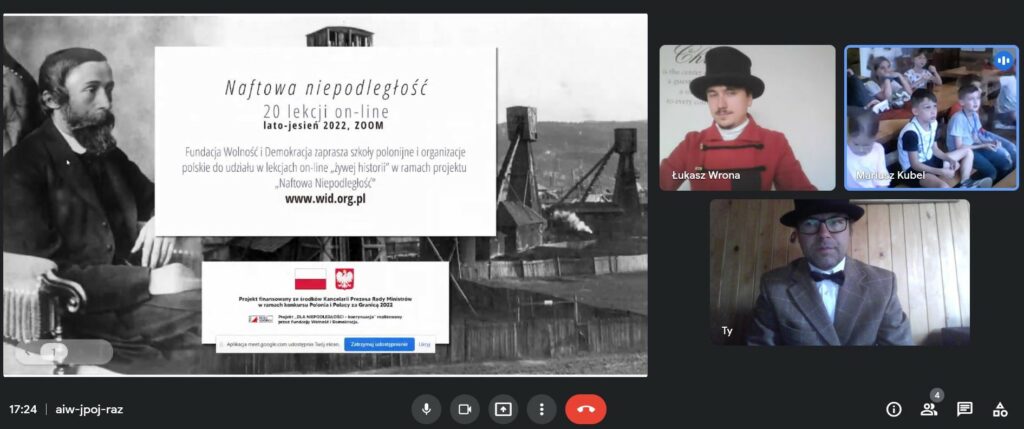The image size is (1024, 429).
Task: Open the meeting details info icon
Action: [x=894, y=409]
